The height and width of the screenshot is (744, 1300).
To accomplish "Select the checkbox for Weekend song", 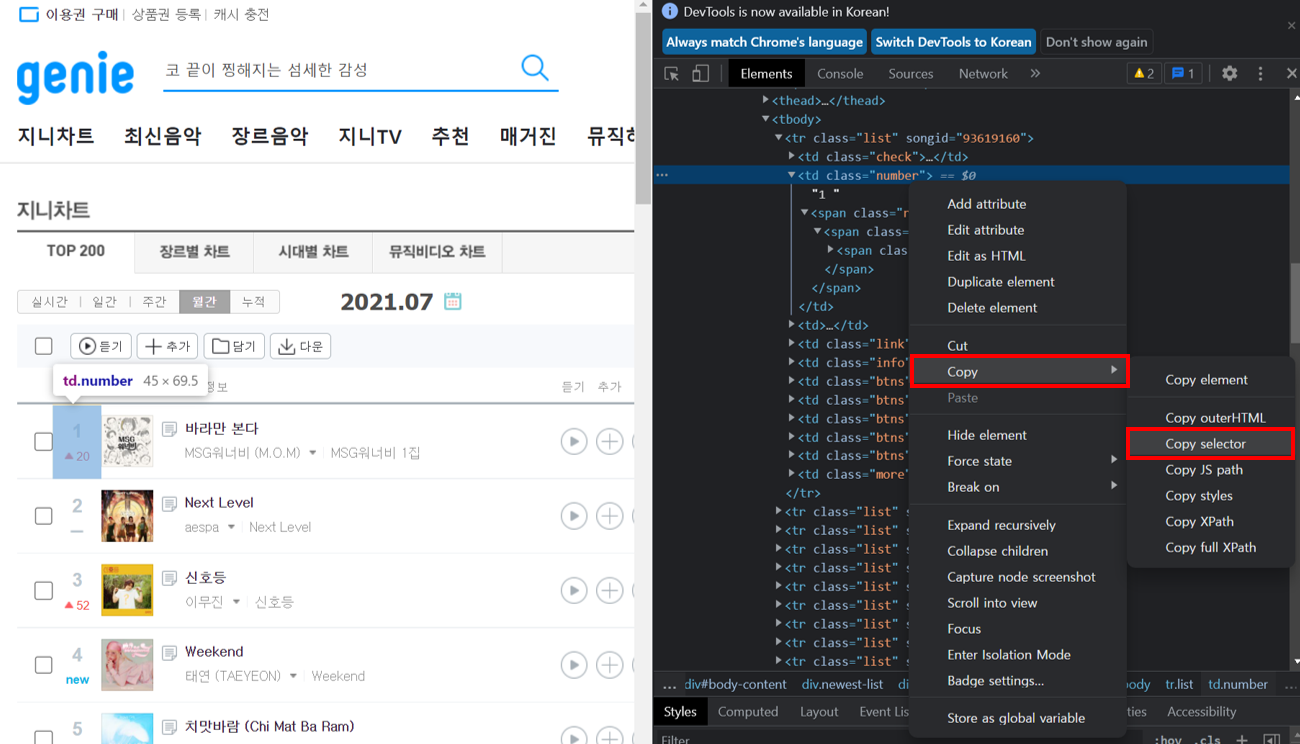I will (x=44, y=665).
